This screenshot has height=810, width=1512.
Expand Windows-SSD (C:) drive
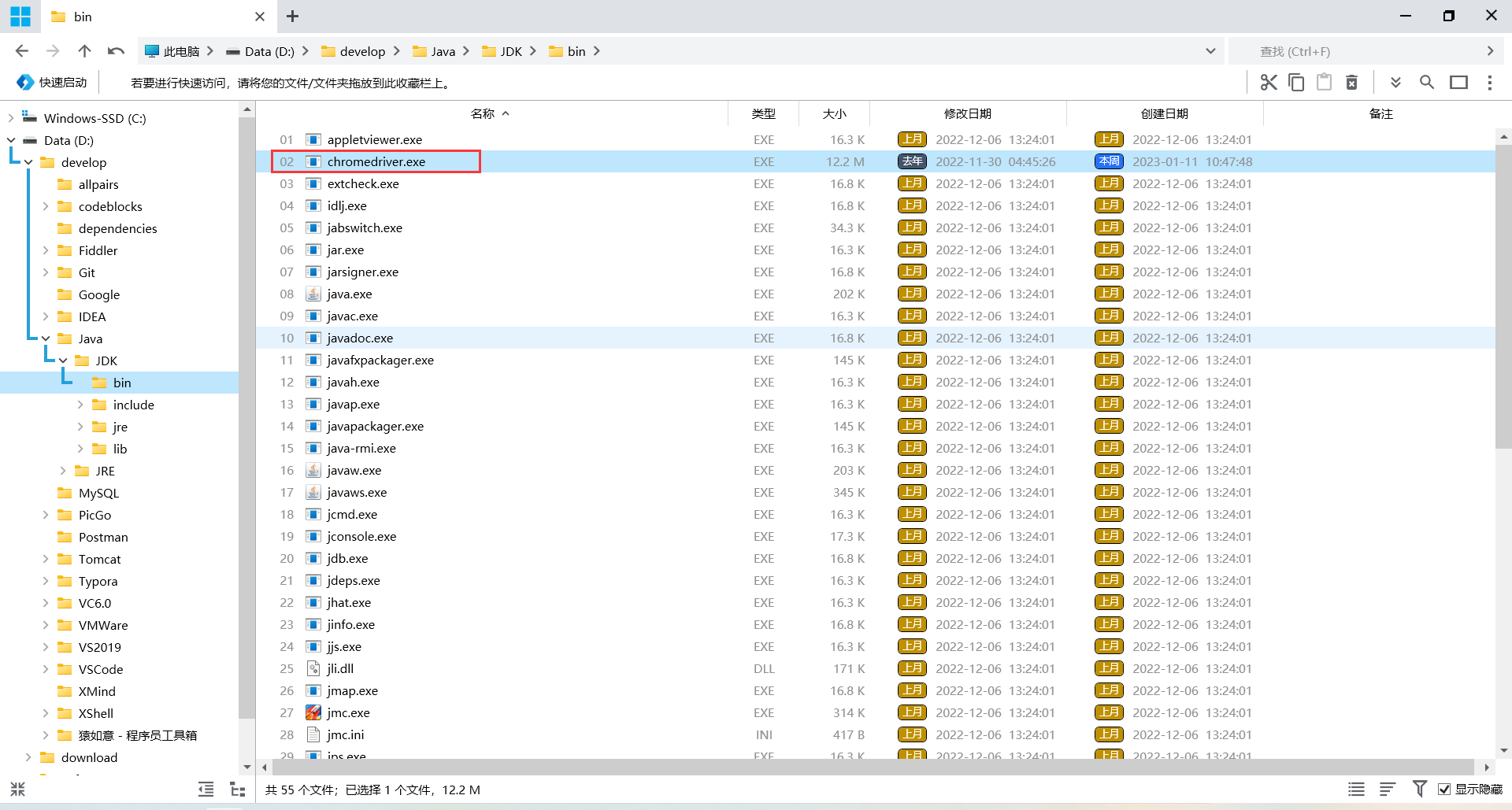11,118
